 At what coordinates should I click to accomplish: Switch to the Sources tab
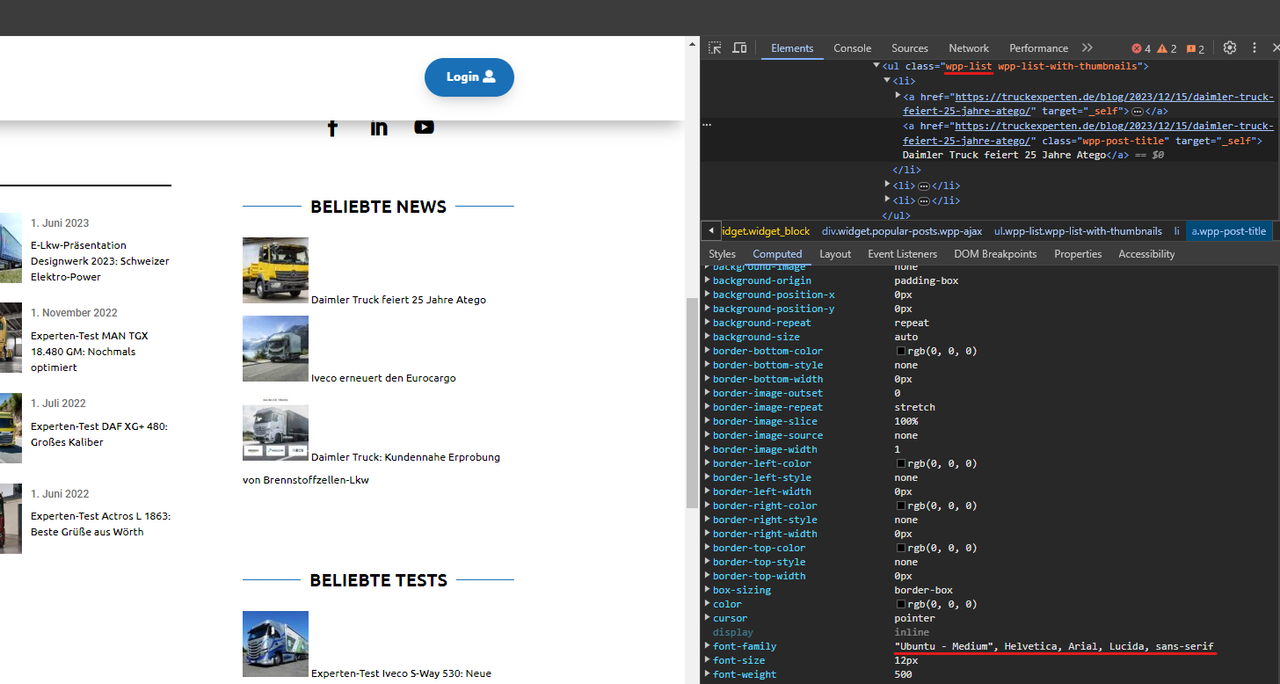[x=910, y=48]
